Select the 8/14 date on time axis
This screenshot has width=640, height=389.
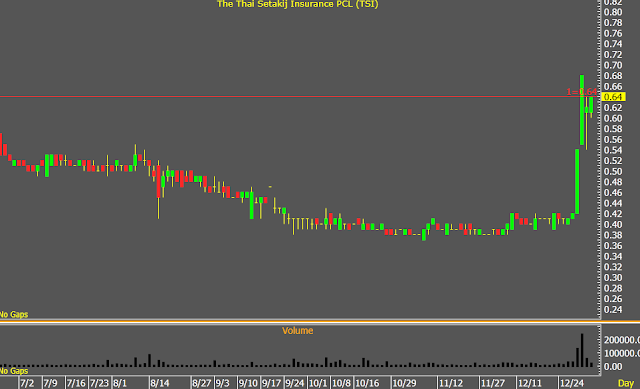[160, 384]
